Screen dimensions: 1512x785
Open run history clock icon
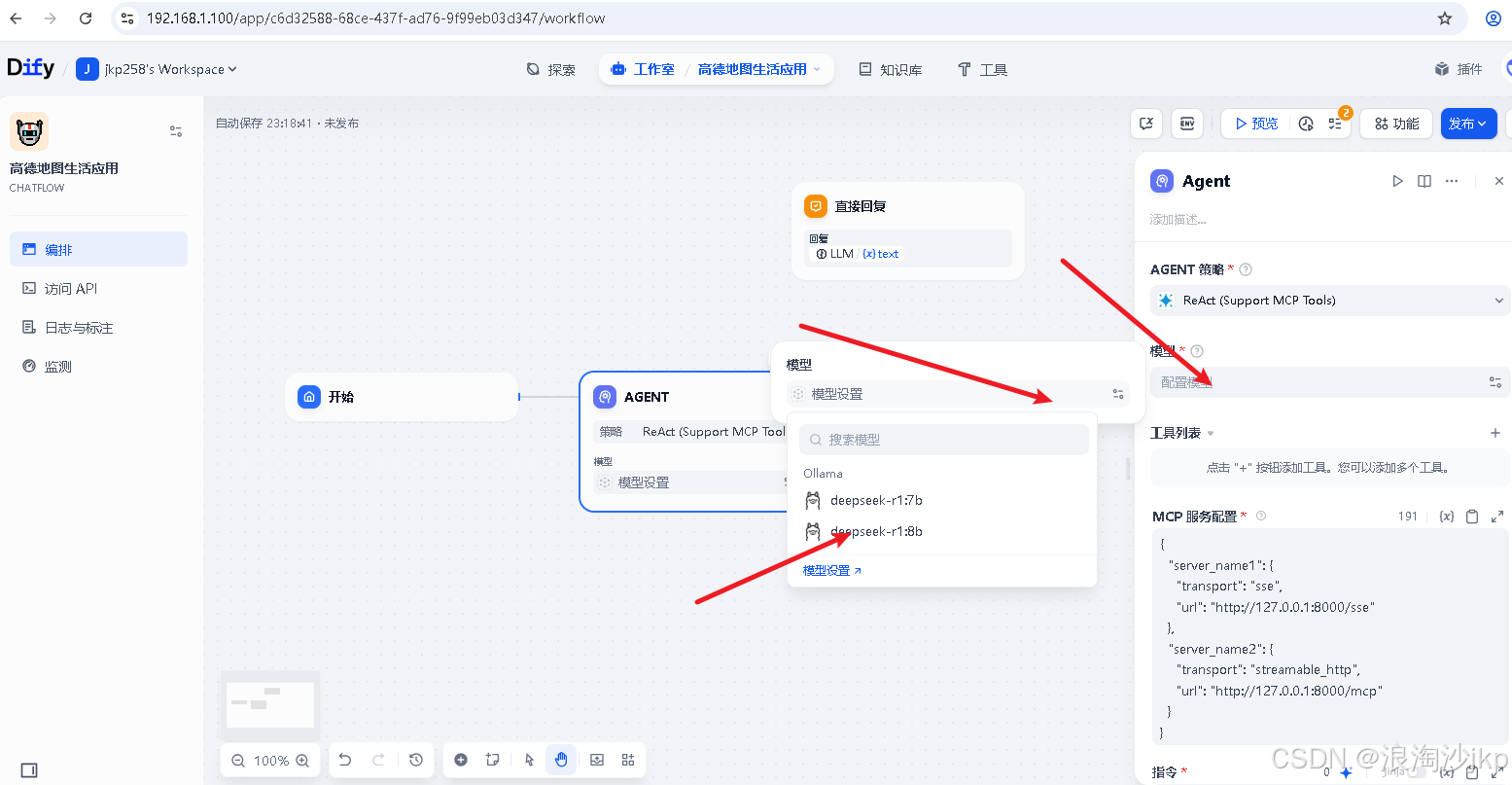(x=1306, y=124)
